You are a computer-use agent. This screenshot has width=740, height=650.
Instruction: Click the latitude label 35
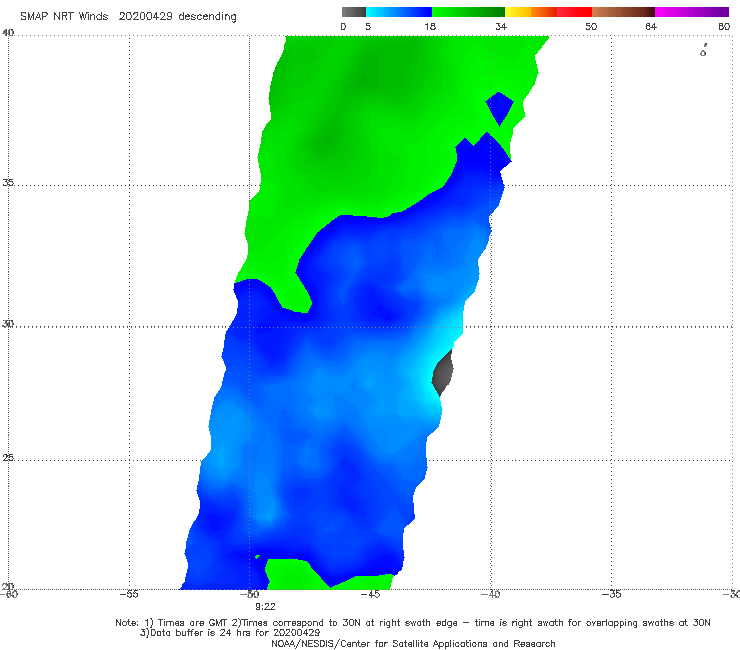click(8, 182)
